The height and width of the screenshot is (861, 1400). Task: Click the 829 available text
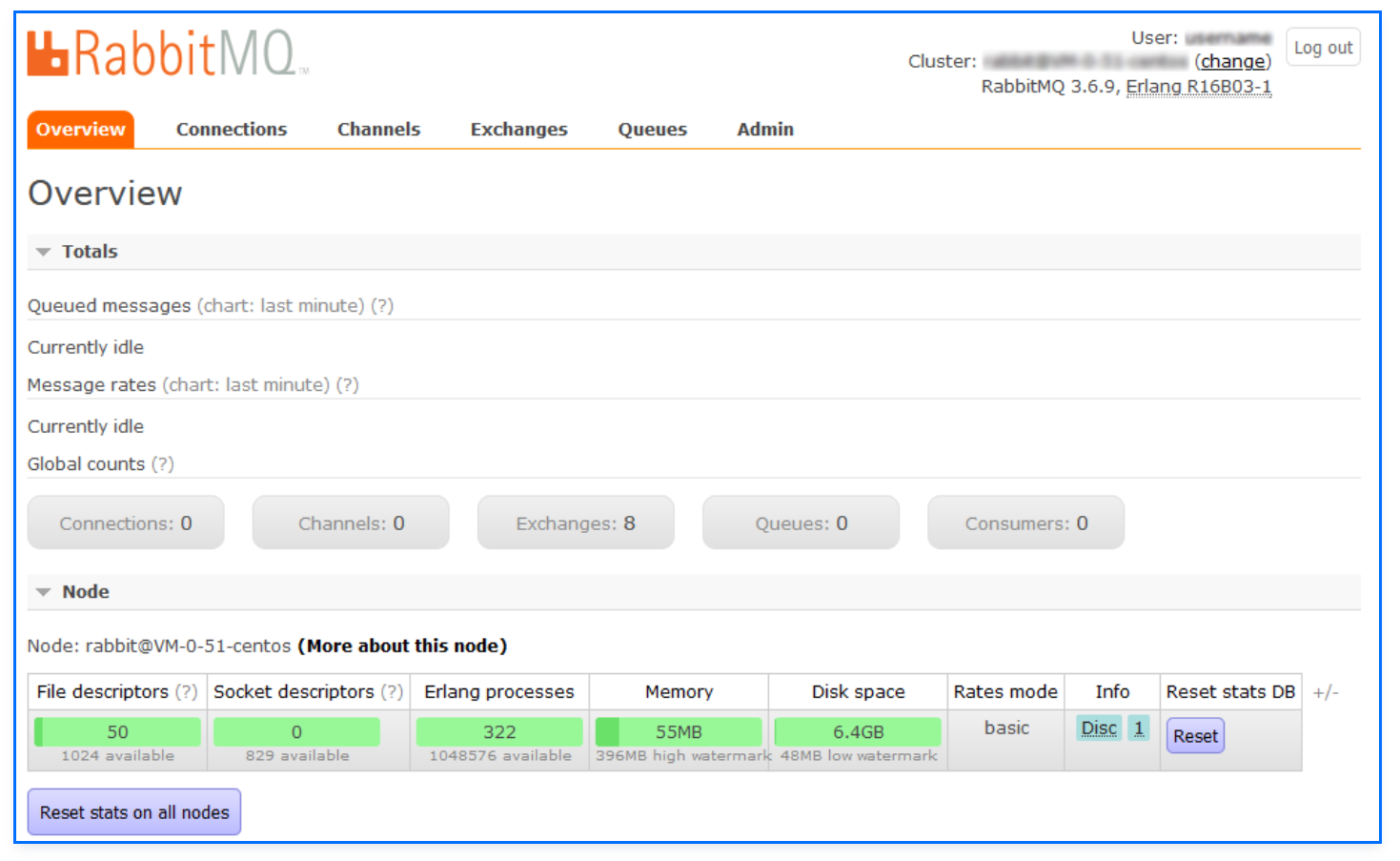coord(297,756)
